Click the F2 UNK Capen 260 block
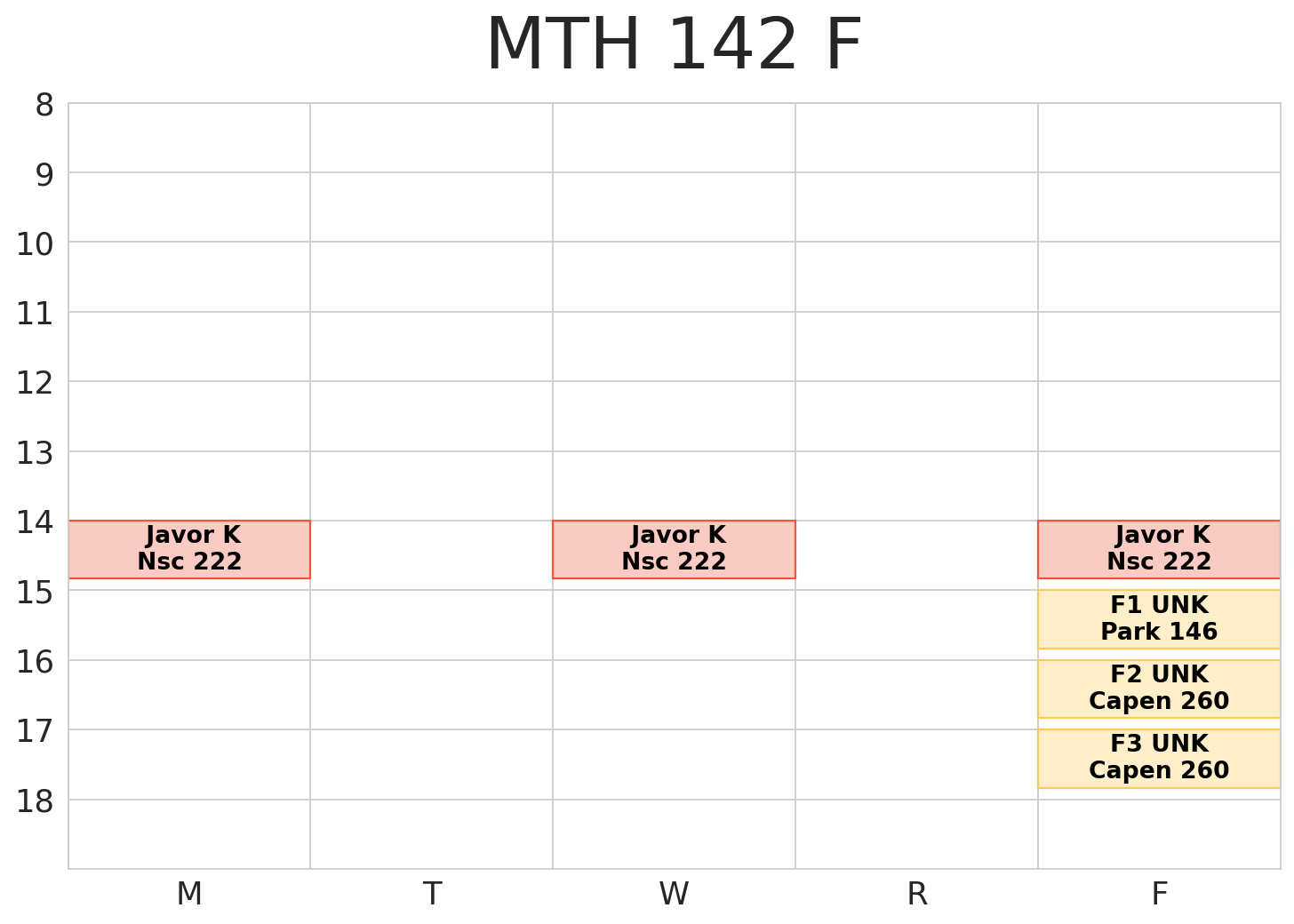1294x924 pixels. coord(1159,689)
